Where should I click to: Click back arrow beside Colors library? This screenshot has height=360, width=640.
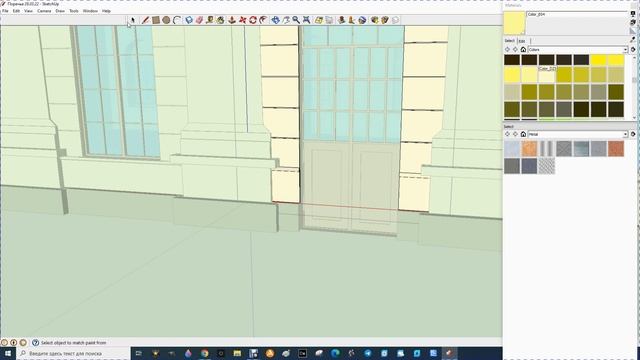pos(508,49)
